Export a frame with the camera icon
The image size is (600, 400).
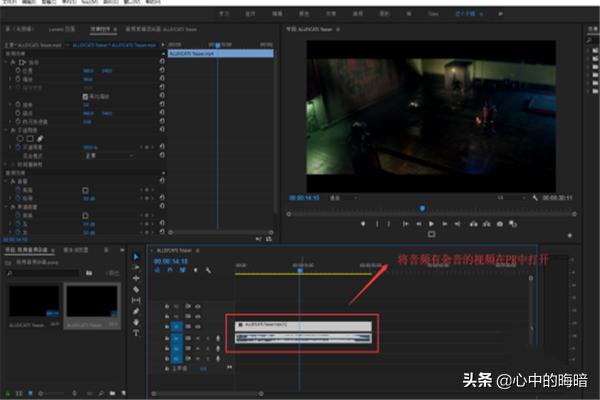(x=500, y=224)
